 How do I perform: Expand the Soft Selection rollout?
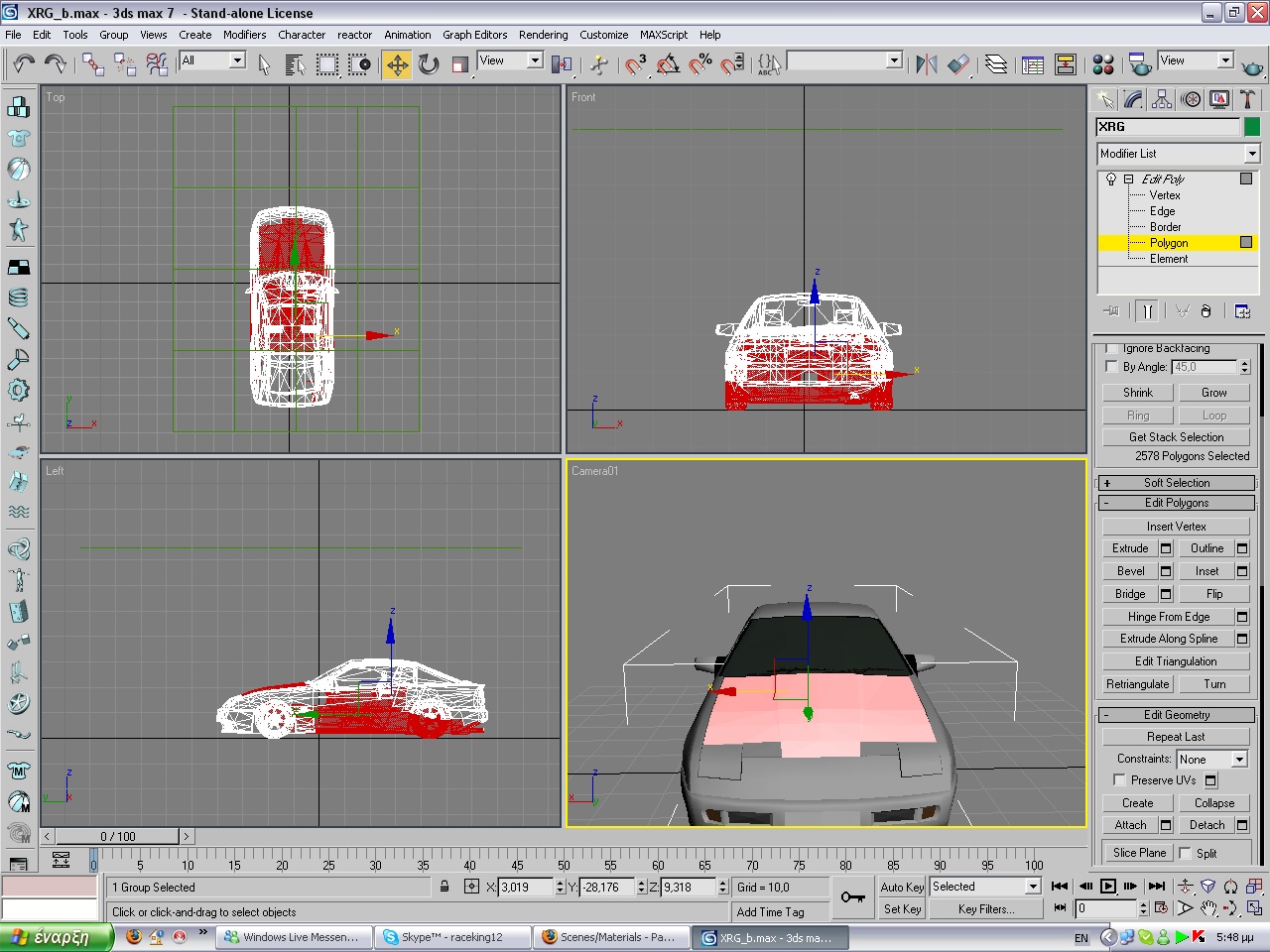click(1176, 483)
